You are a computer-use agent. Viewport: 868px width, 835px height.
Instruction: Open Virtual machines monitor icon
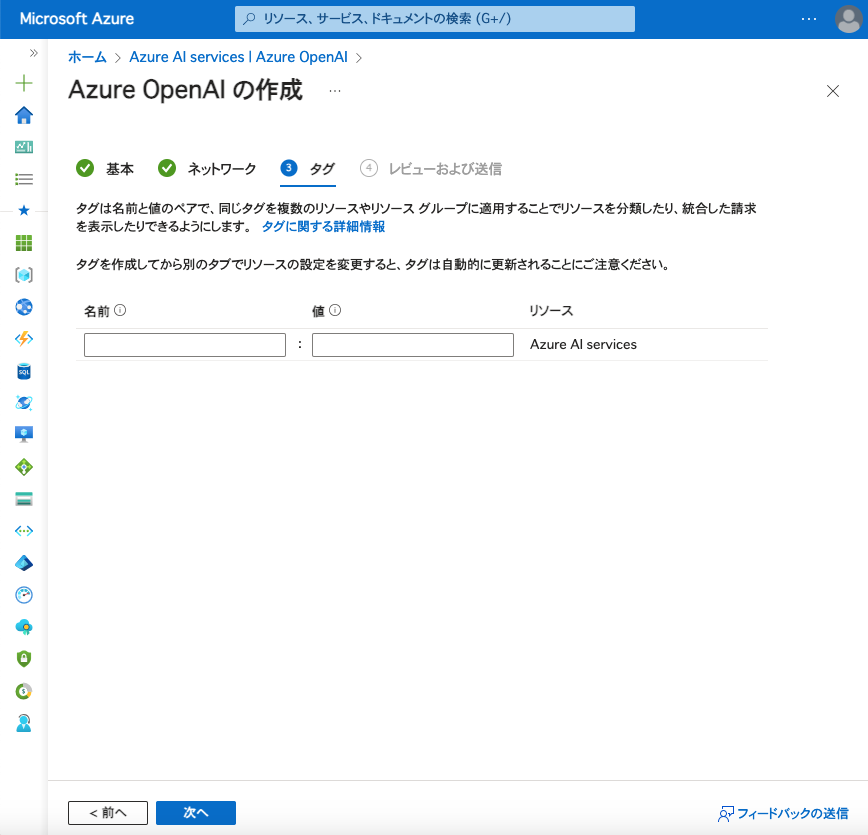click(24, 435)
